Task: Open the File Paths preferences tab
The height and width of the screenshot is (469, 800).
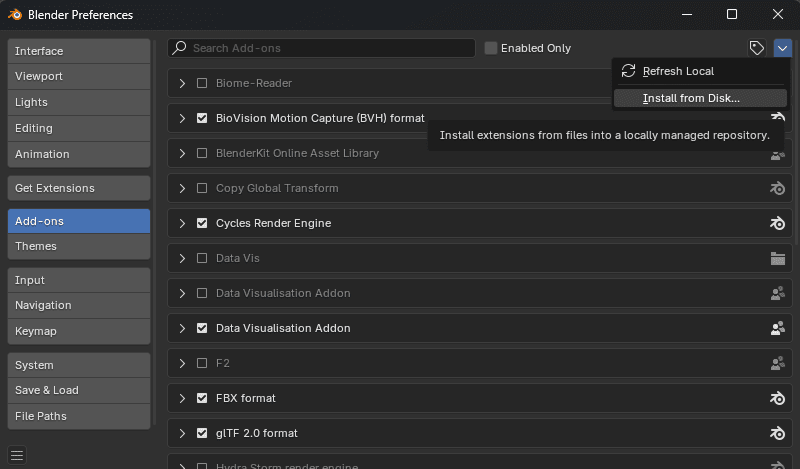Action: (79, 416)
